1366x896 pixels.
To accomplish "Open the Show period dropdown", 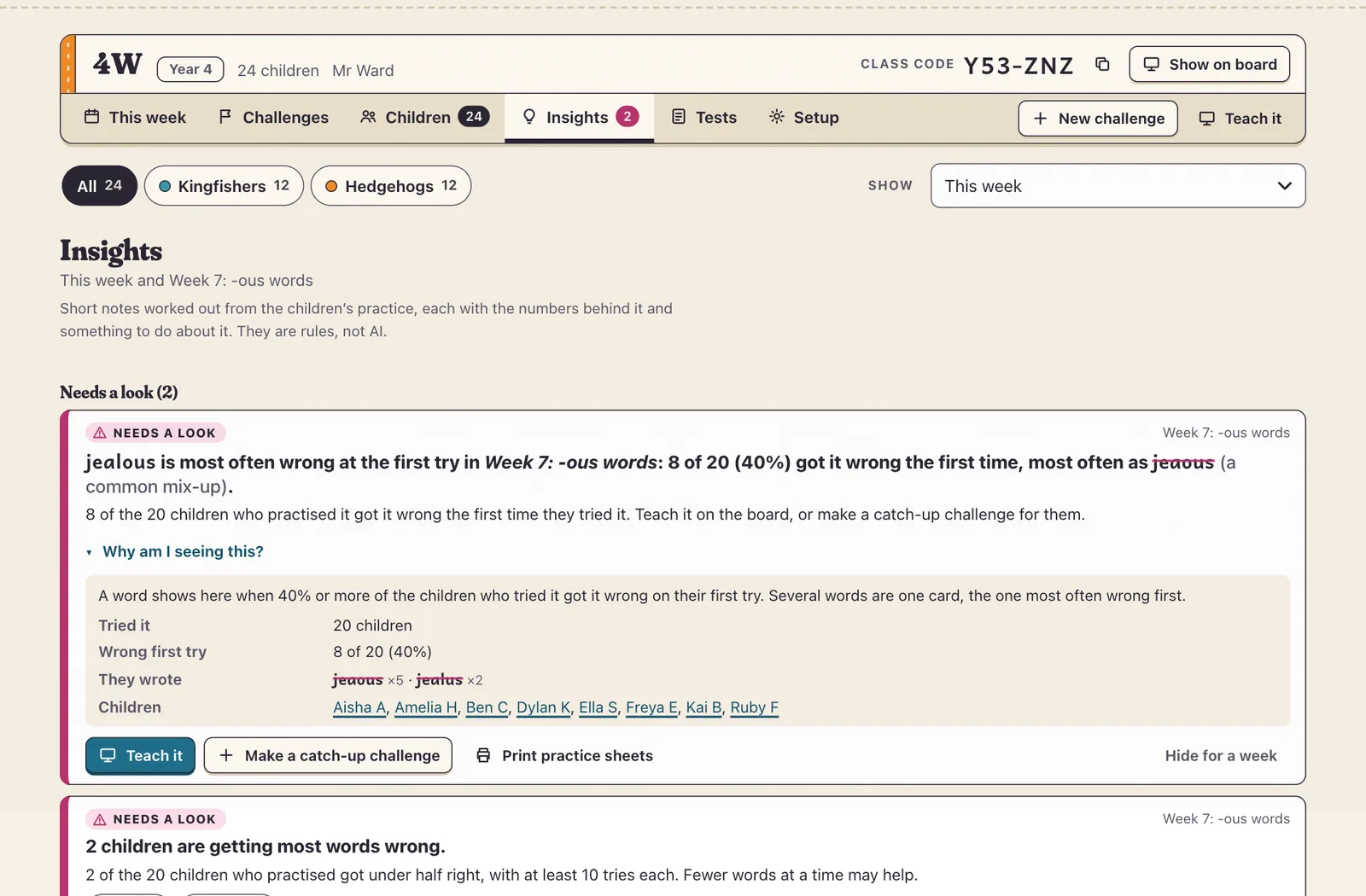I will [1118, 186].
